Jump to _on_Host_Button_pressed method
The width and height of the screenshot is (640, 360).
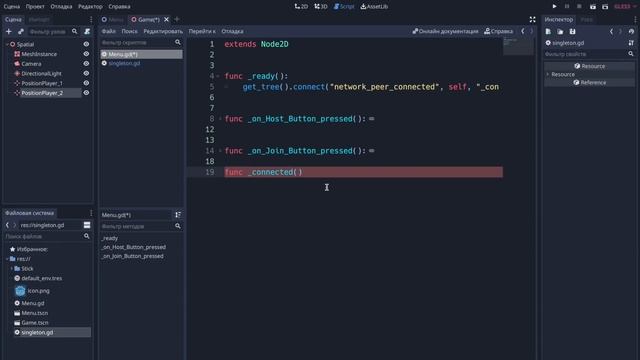pos(133,247)
